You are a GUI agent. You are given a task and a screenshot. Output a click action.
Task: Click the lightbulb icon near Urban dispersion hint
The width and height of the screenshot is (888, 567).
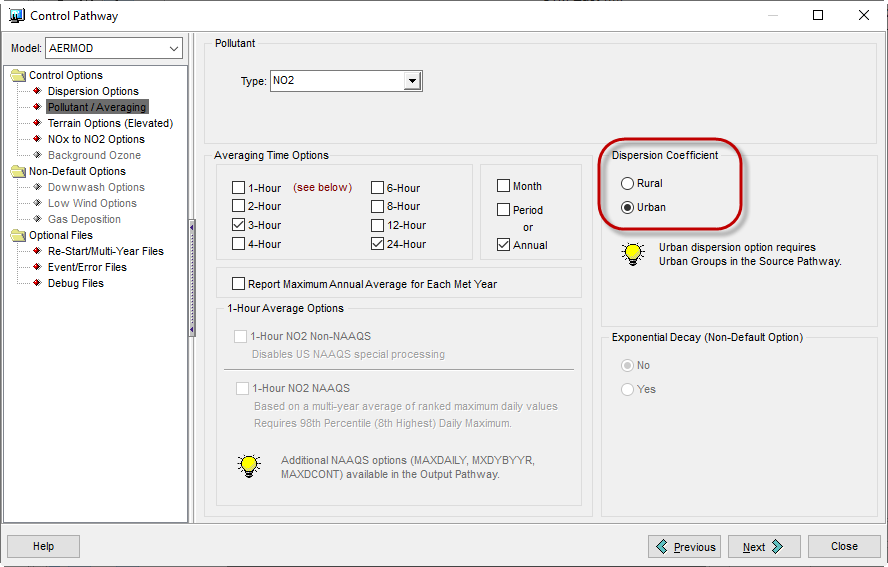[x=633, y=254]
